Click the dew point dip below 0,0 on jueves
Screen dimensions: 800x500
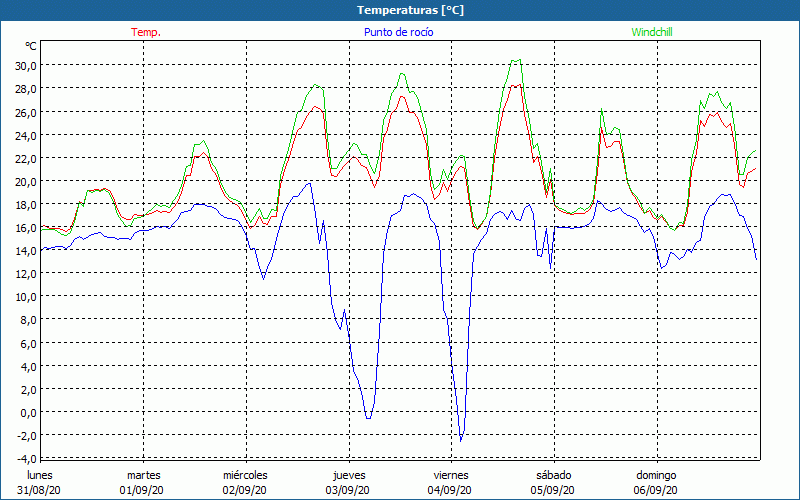368,418
